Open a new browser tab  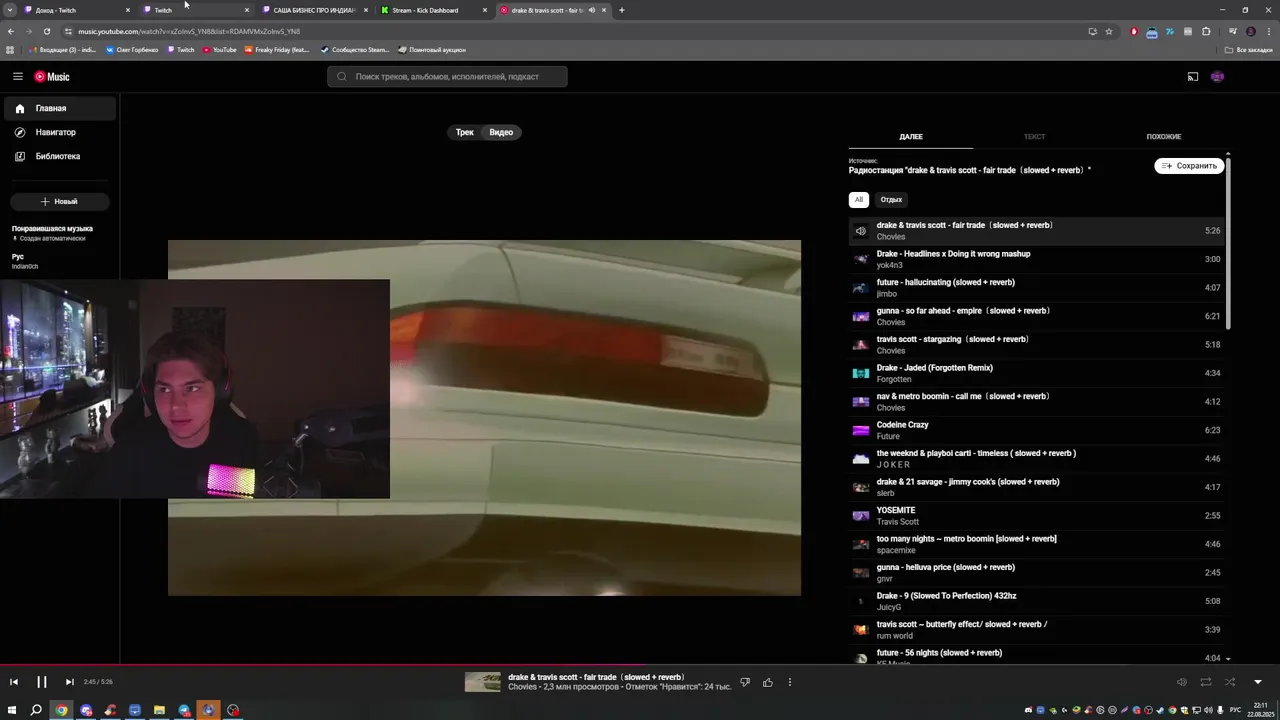point(621,10)
